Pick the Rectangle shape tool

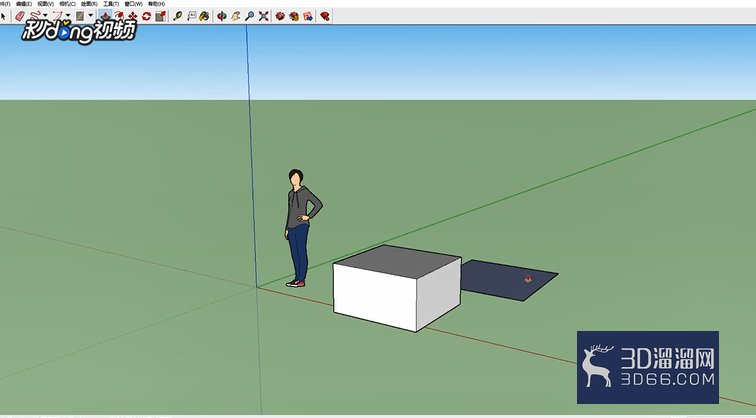tap(80, 16)
